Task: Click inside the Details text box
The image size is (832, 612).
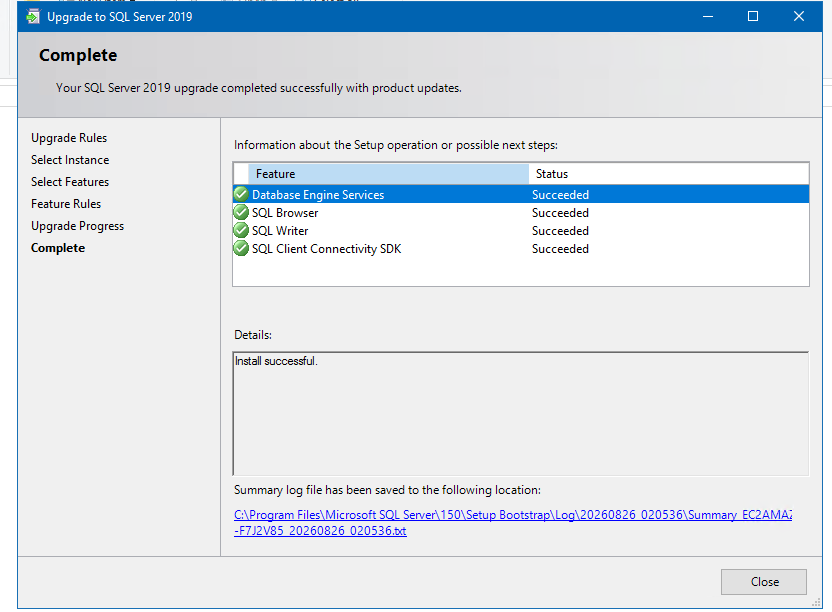Action: click(x=521, y=413)
